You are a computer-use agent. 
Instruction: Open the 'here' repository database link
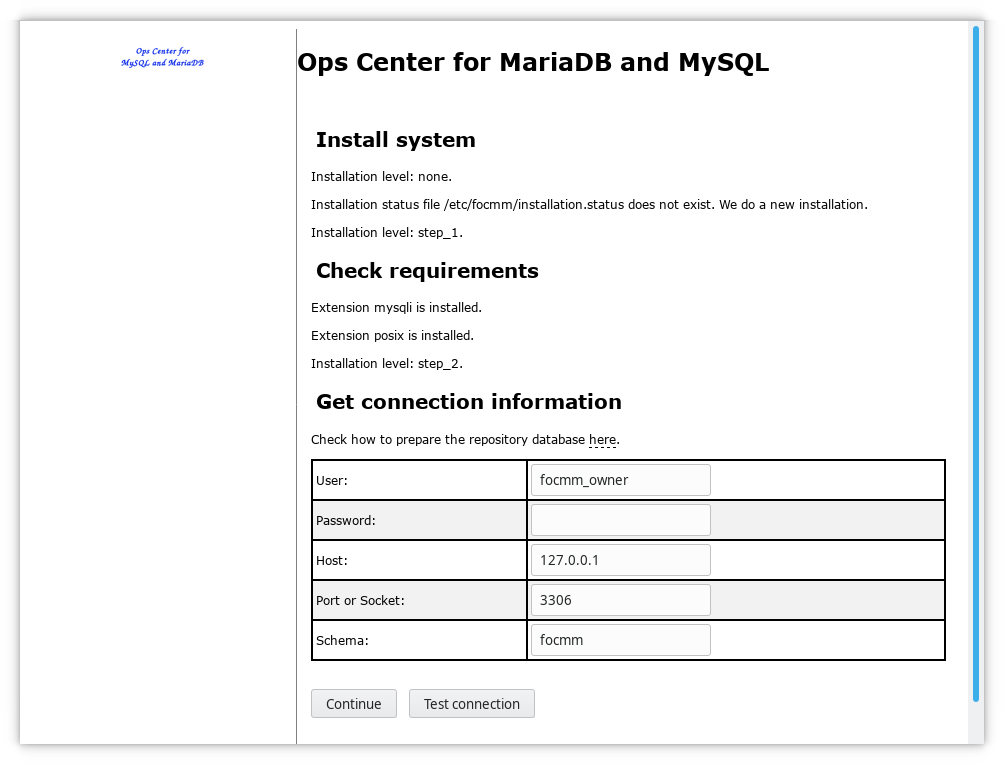click(x=603, y=439)
